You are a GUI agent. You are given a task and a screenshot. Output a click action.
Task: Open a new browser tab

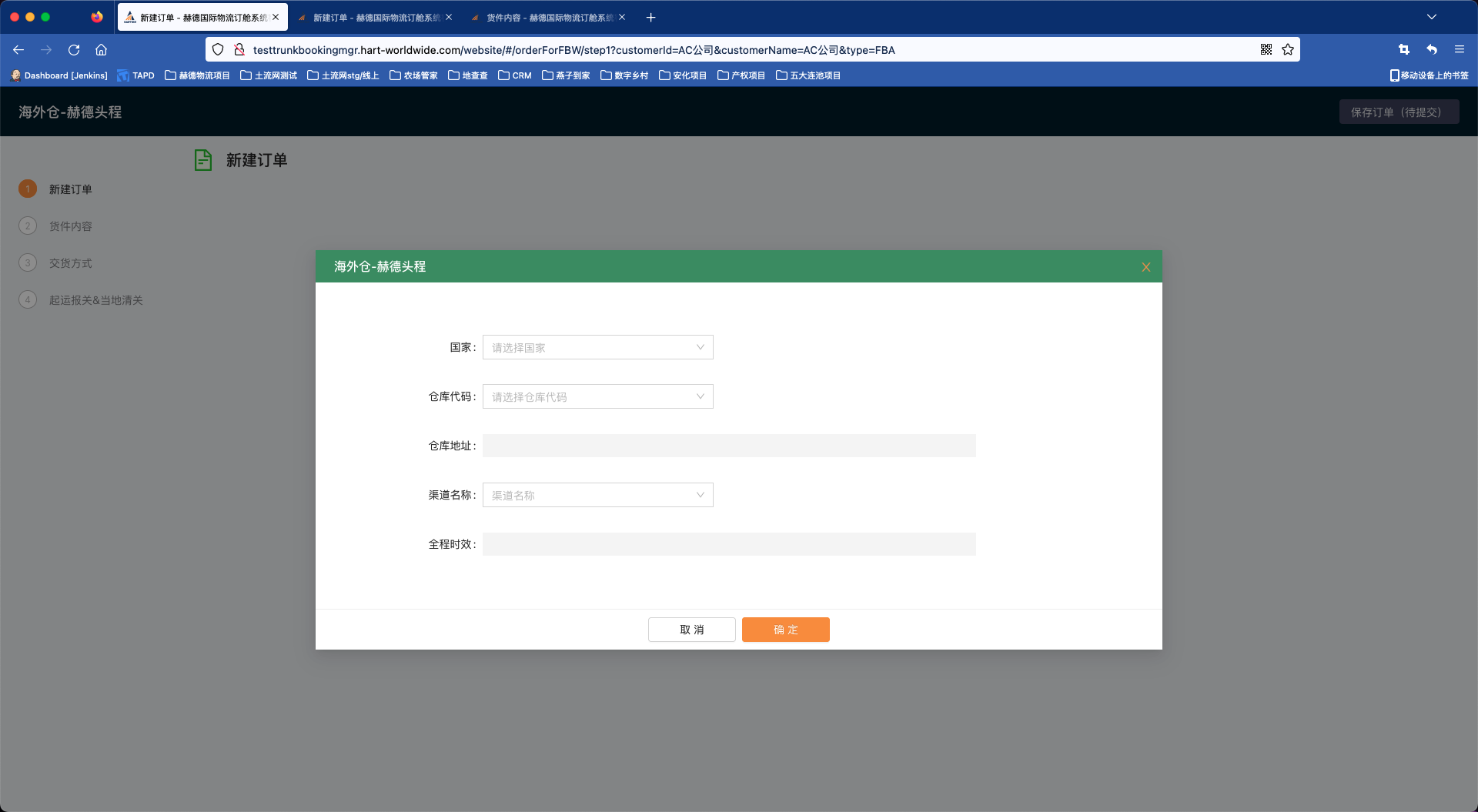click(650, 17)
